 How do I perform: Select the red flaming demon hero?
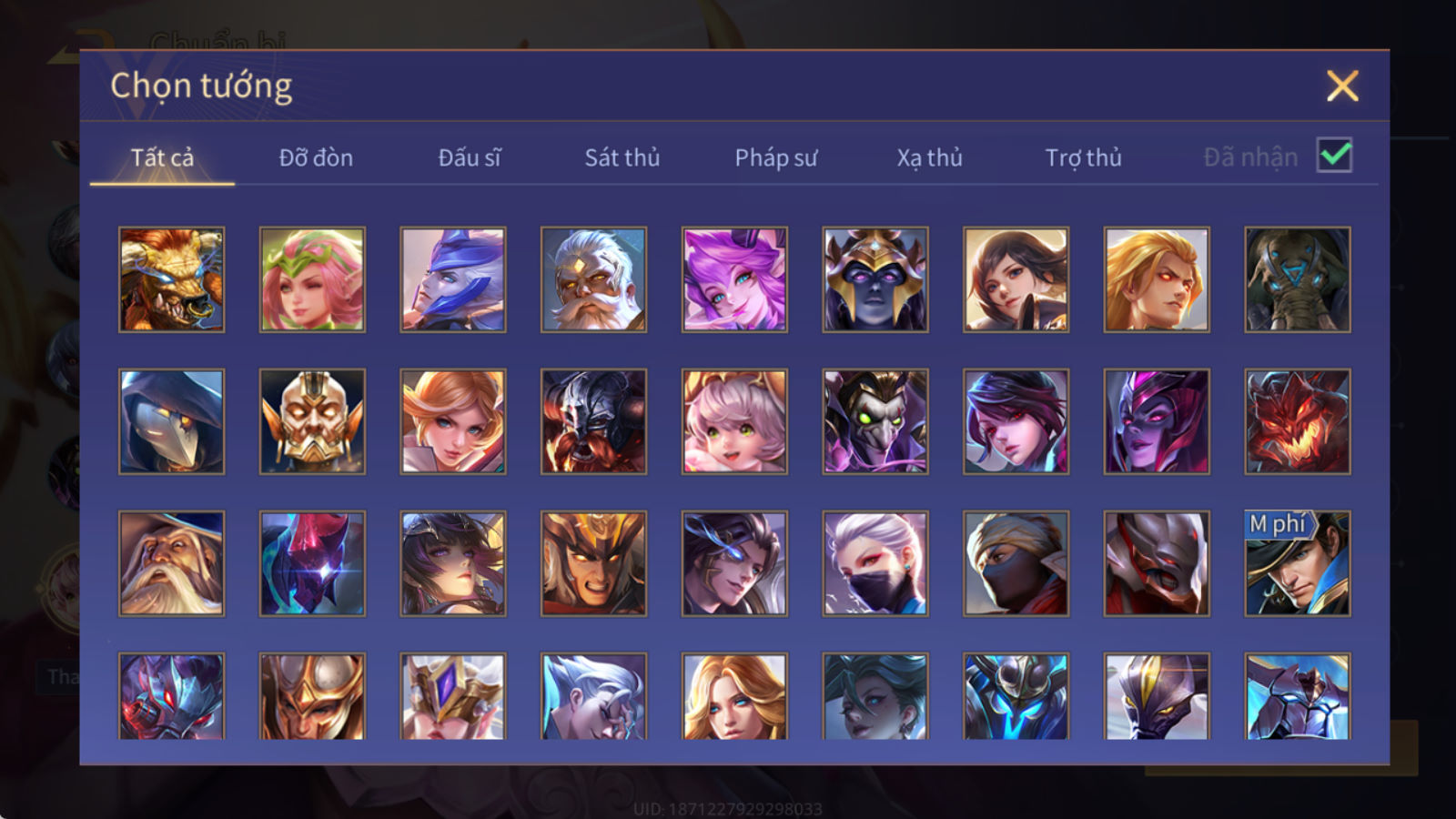1298,421
